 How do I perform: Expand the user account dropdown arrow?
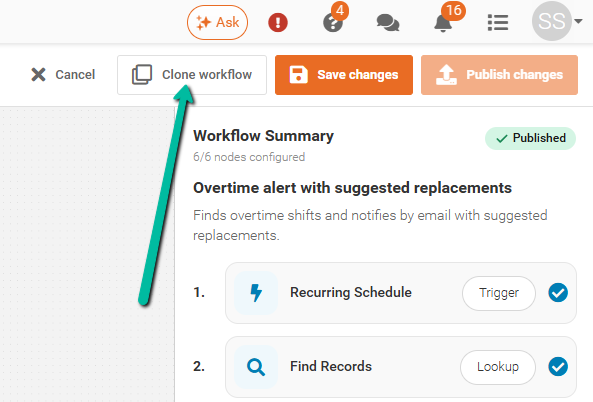(x=578, y=22)
